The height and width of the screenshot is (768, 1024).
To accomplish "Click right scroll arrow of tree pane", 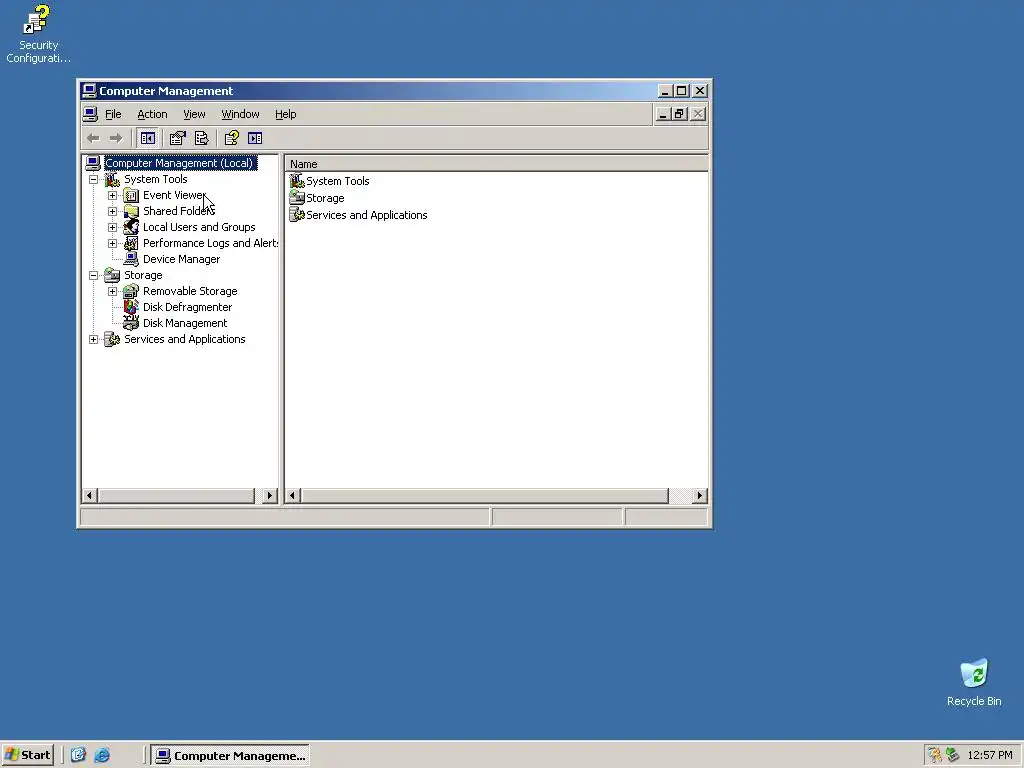I will point(269,496).
